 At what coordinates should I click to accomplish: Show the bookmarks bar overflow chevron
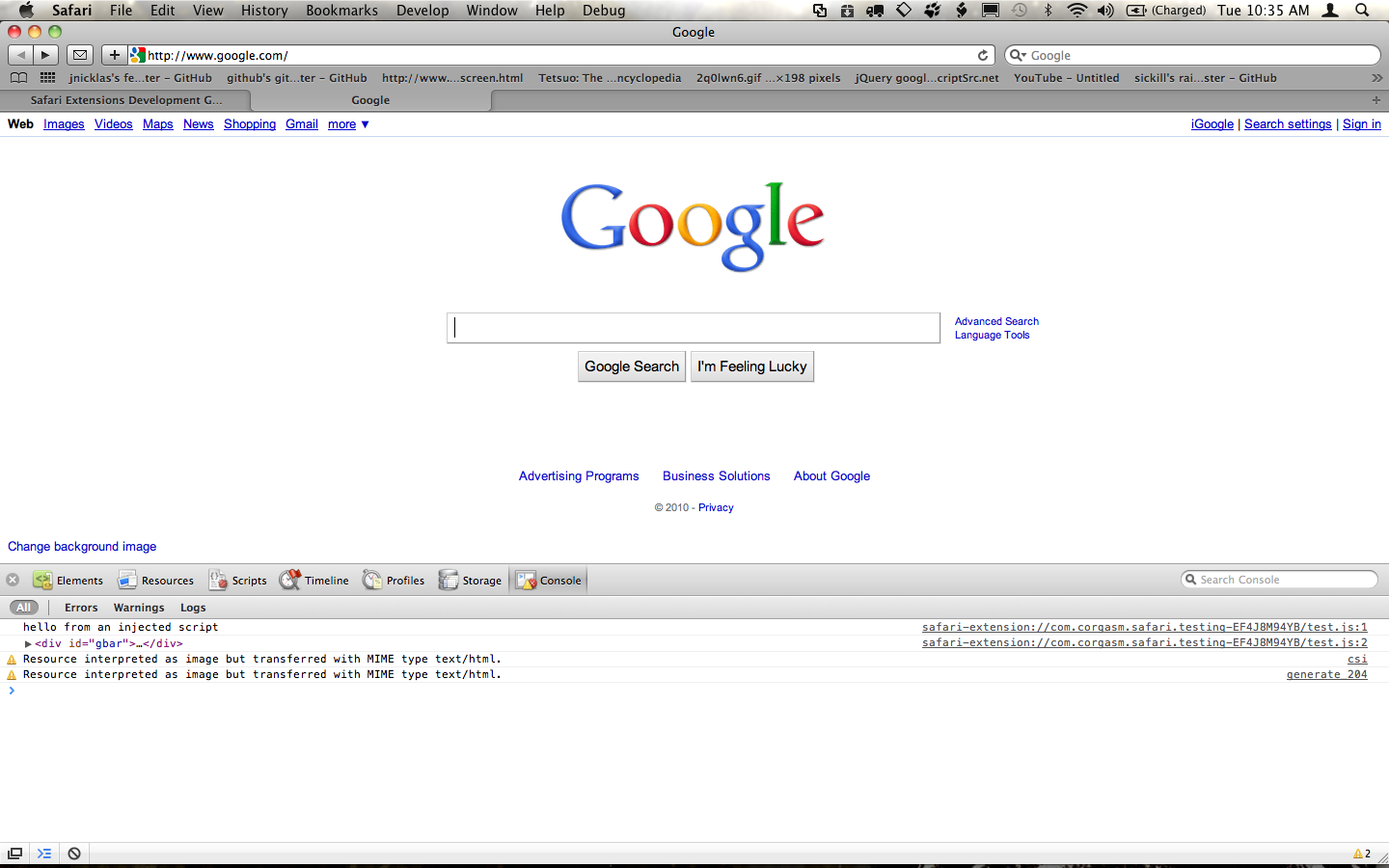point(1376,78)
